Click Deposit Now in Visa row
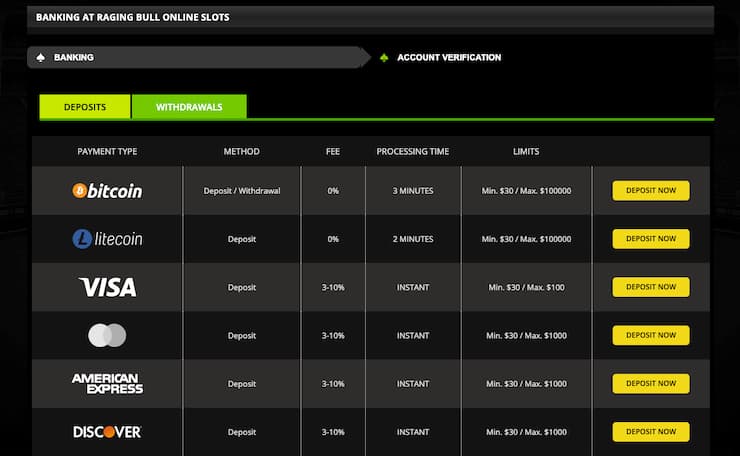Image resolution: width=740 pixels, height=456 pixels. point(651,287)
